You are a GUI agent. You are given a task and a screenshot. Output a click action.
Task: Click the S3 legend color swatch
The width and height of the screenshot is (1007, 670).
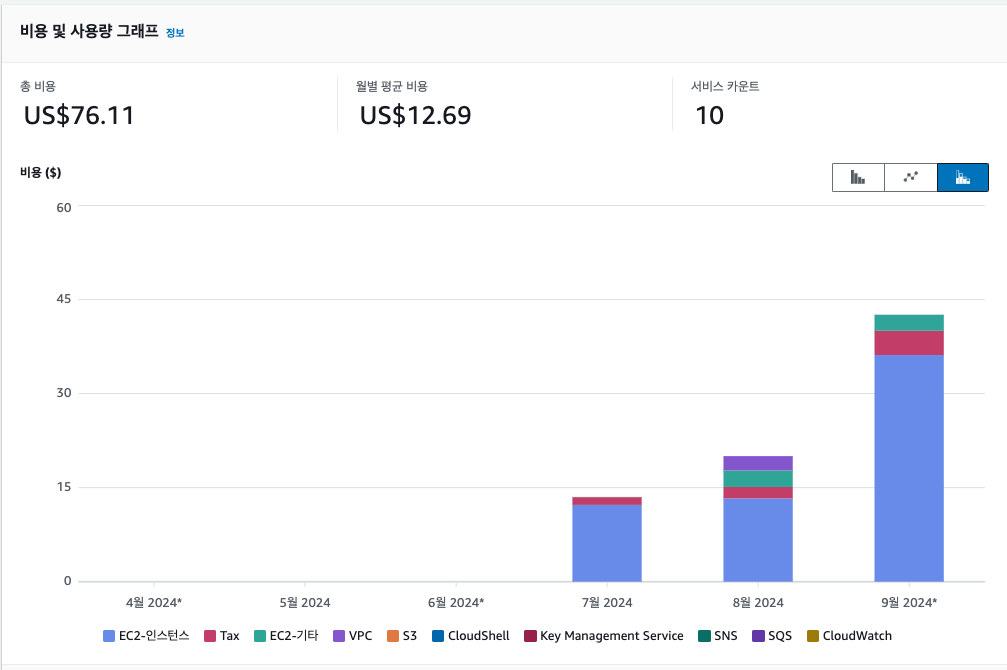393,636
